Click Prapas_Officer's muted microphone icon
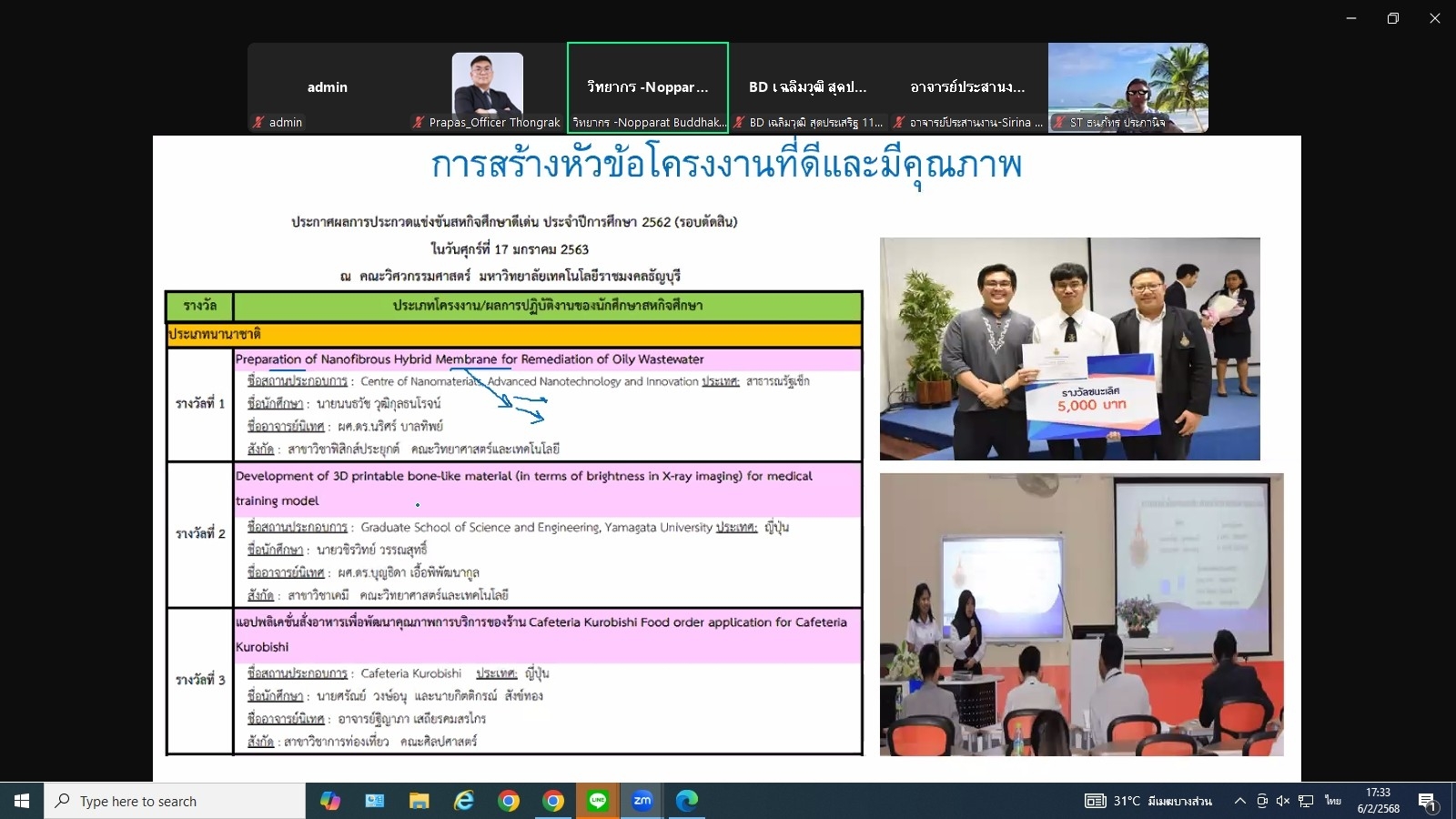This screenshot has height=819, width=1456. coord(419,122)
